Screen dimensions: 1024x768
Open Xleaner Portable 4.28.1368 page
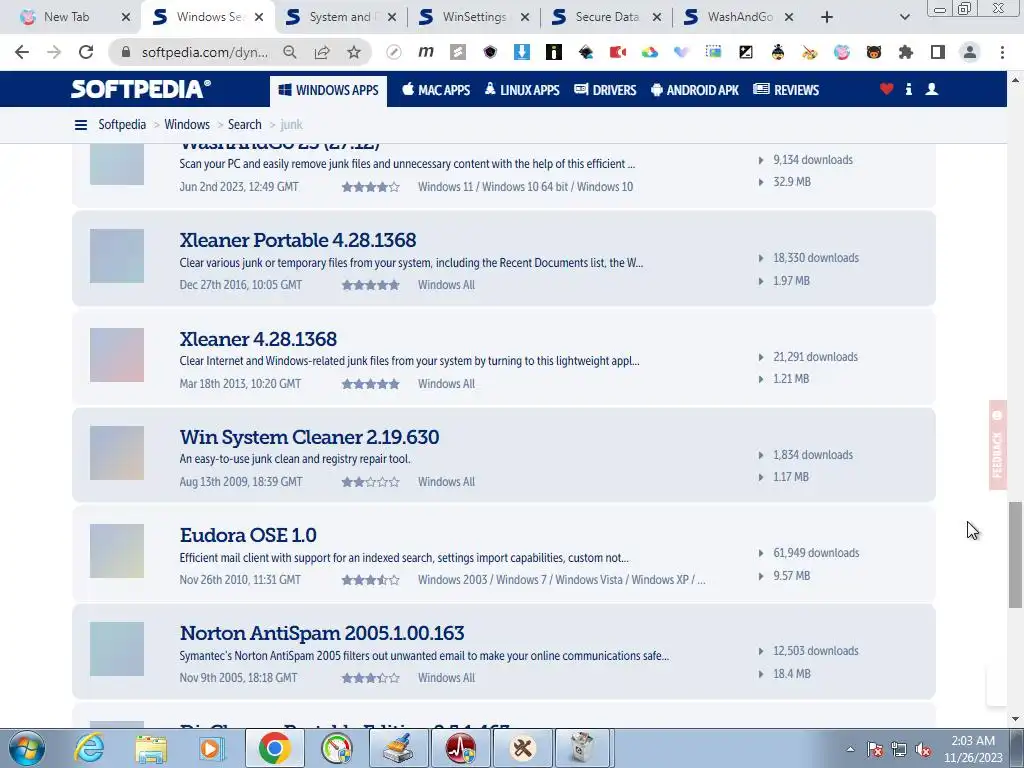(298, 240)
